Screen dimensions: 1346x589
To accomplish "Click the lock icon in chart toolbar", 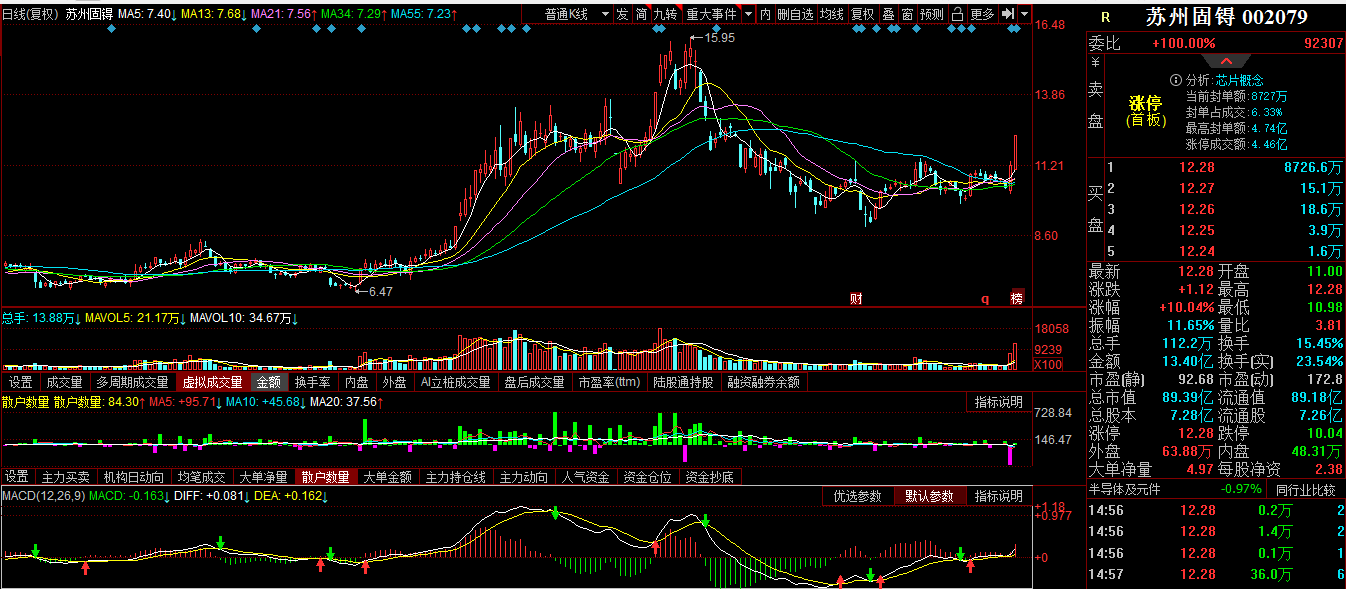I will pyautogui.click(x=957, y=14).
